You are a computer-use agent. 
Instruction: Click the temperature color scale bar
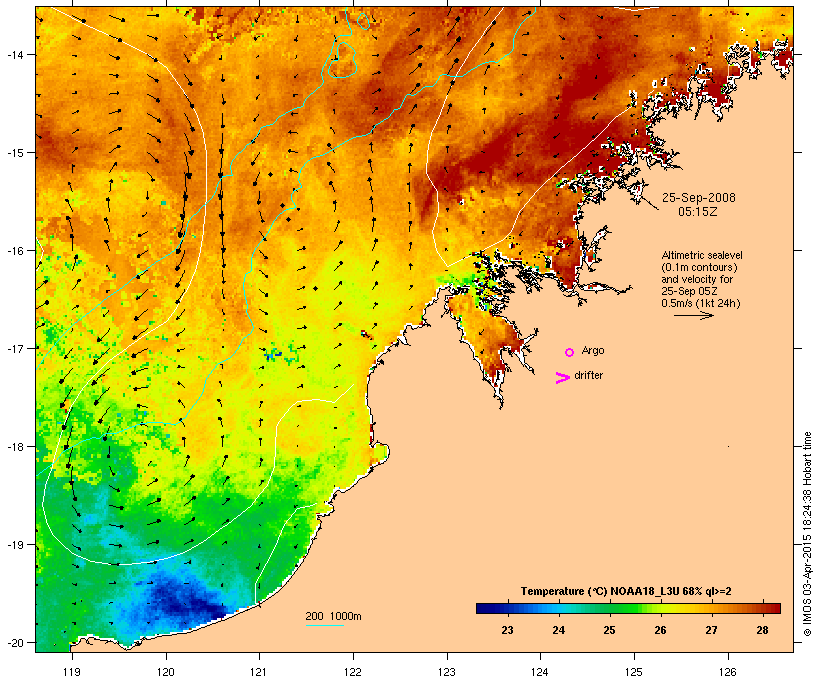click(x=628, y=608)
